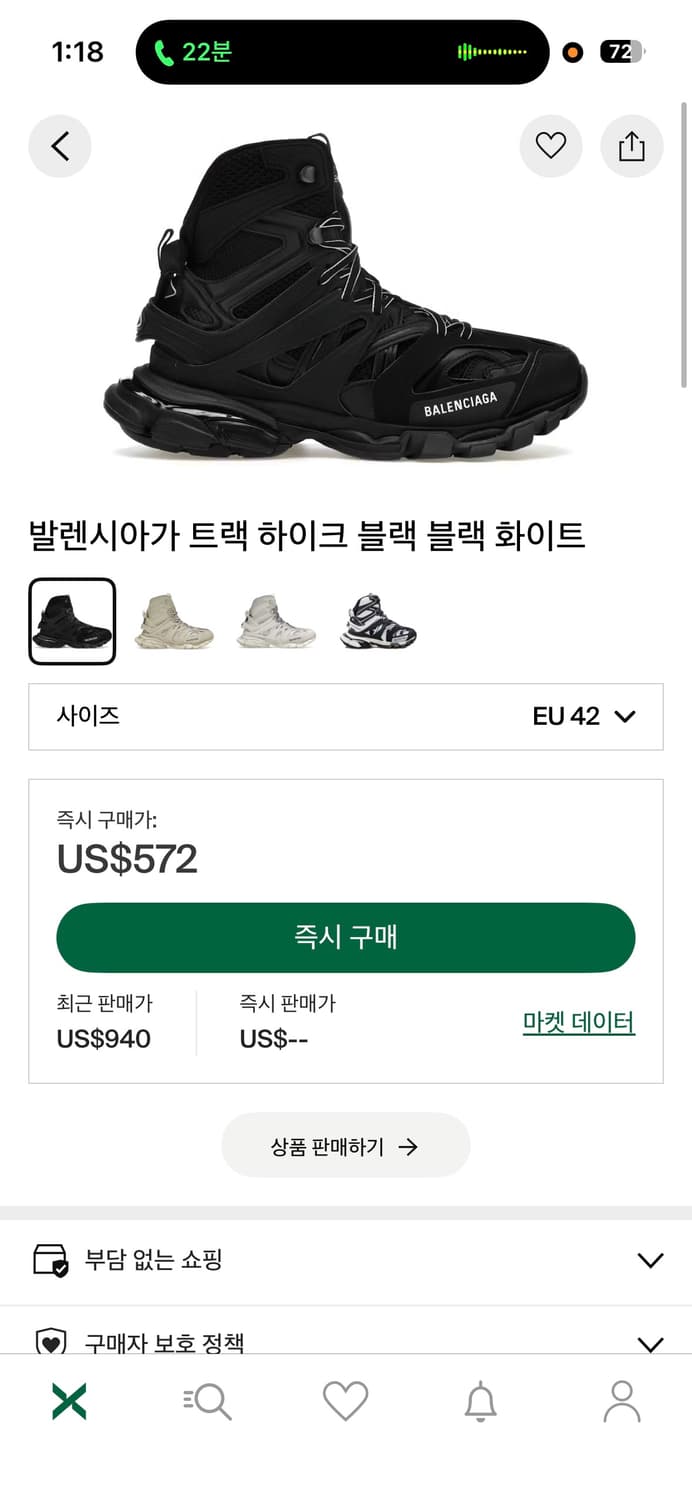The height and width of the screenshot is (1500, 692).
Task: Expand the 부담 없는 쇼핑 section
Action: coord(345,1261)
